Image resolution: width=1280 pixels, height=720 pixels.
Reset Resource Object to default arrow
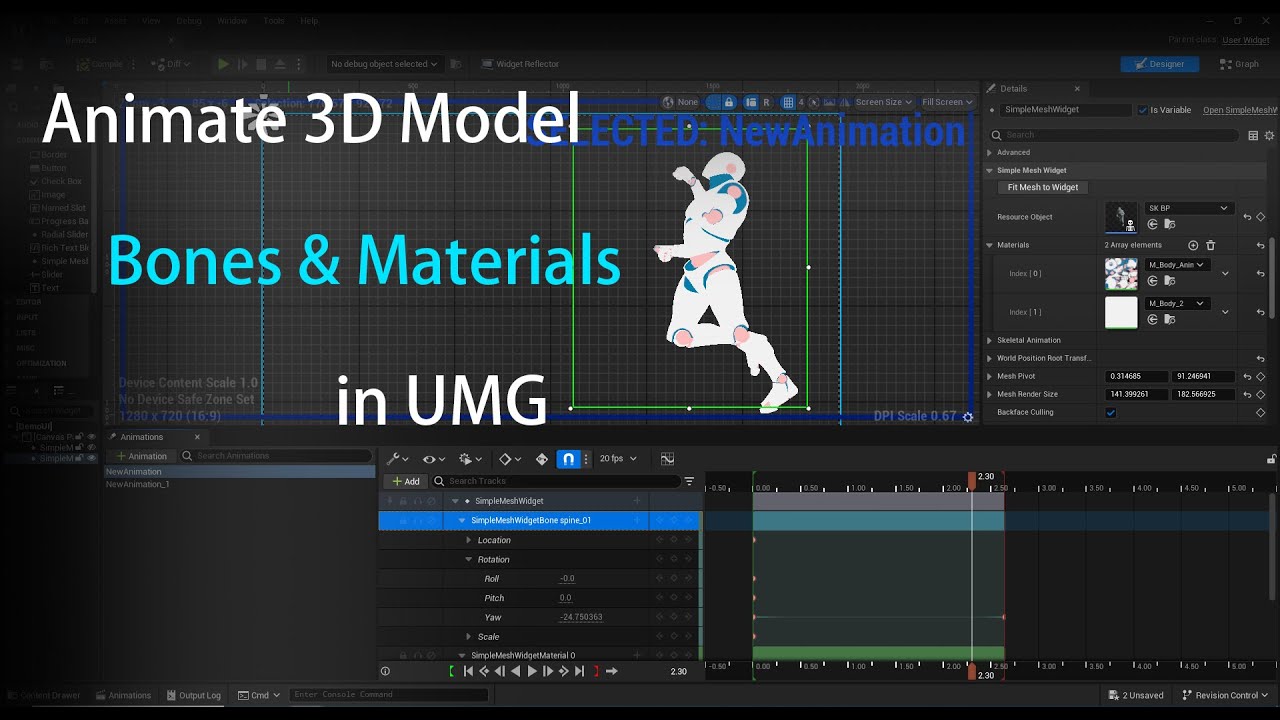pyautogui.click(x=1247, y=217)
